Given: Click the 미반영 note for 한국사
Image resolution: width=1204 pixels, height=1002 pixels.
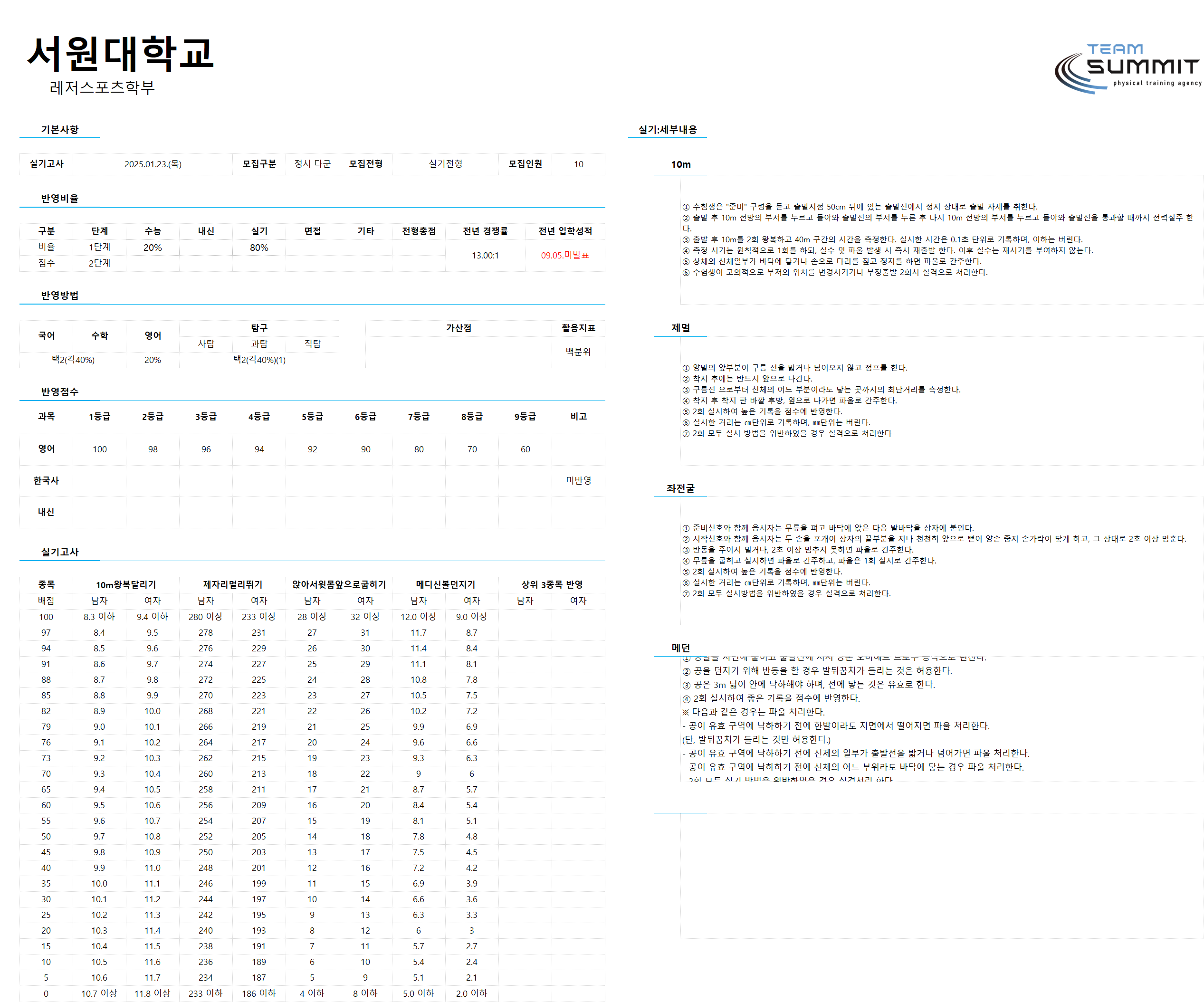Looking at the screenshot, I should pyautogui.click(x=578, y=480).
